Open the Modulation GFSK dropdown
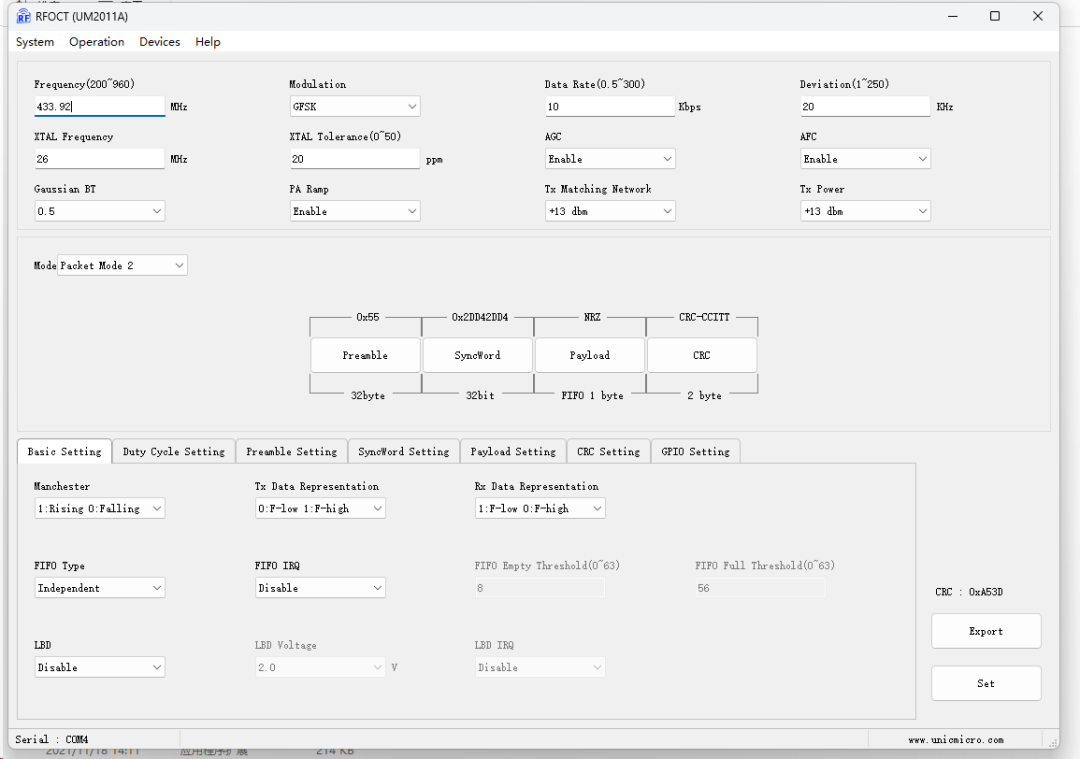Screen dimensions: 1080x759 click(x=354, y=106)
